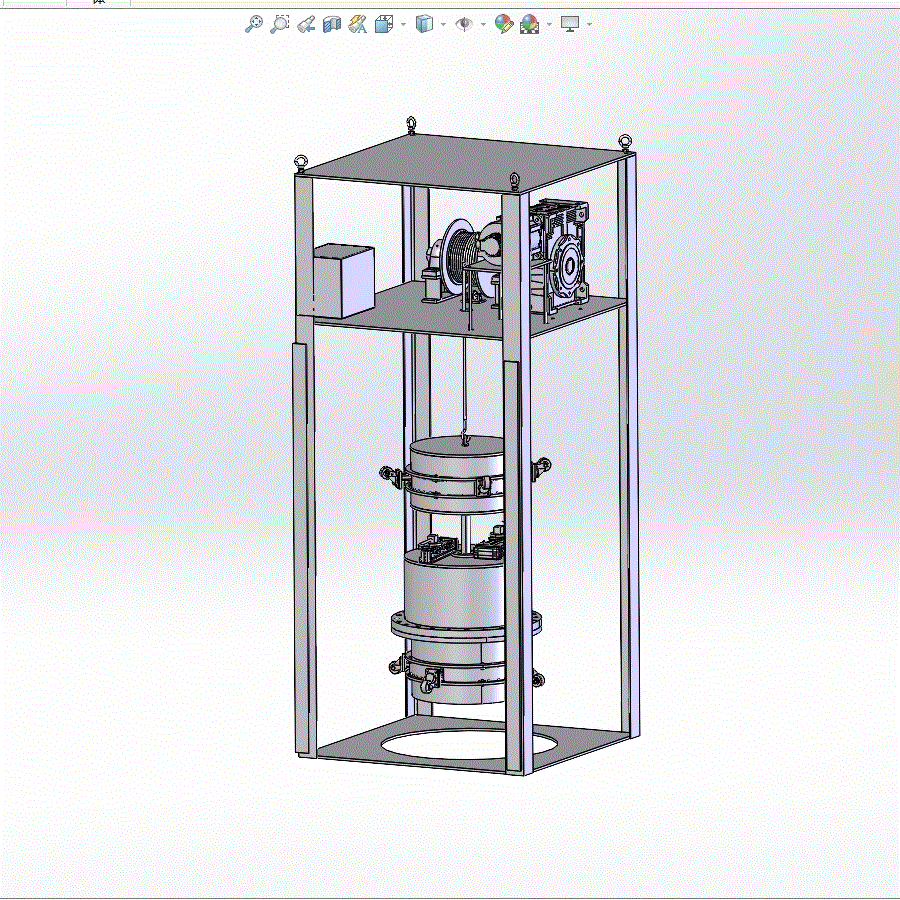Viewport: 900px width, 900px height.
Task: Toggle the Hide/Show Items eye icon
Action: pyautogui.click(x=464, y=24)
